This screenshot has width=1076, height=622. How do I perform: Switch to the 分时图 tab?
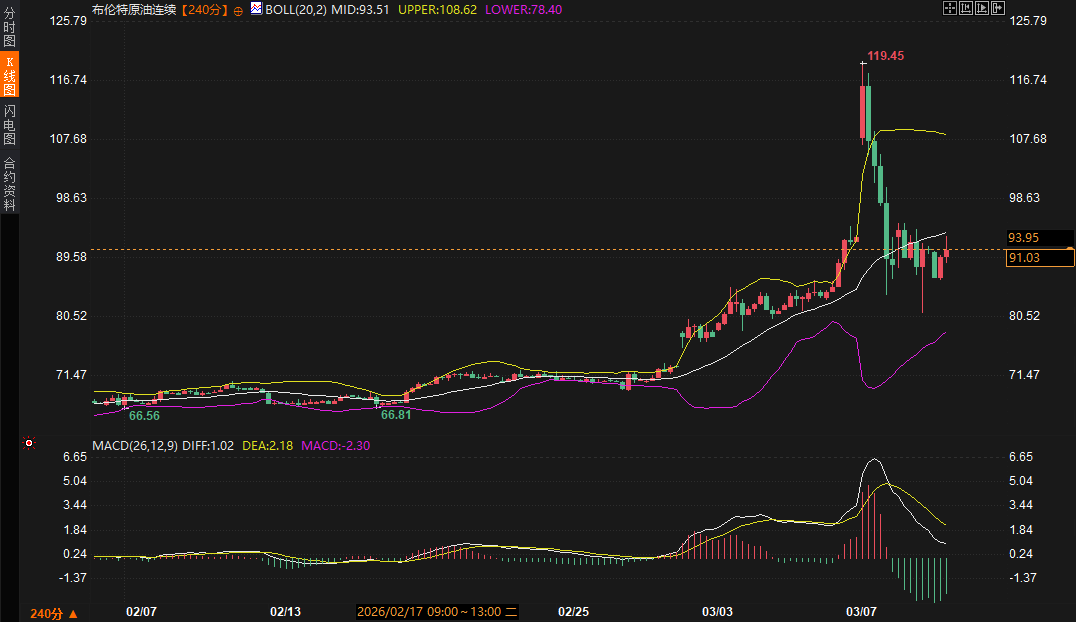[x=9, y=28]
